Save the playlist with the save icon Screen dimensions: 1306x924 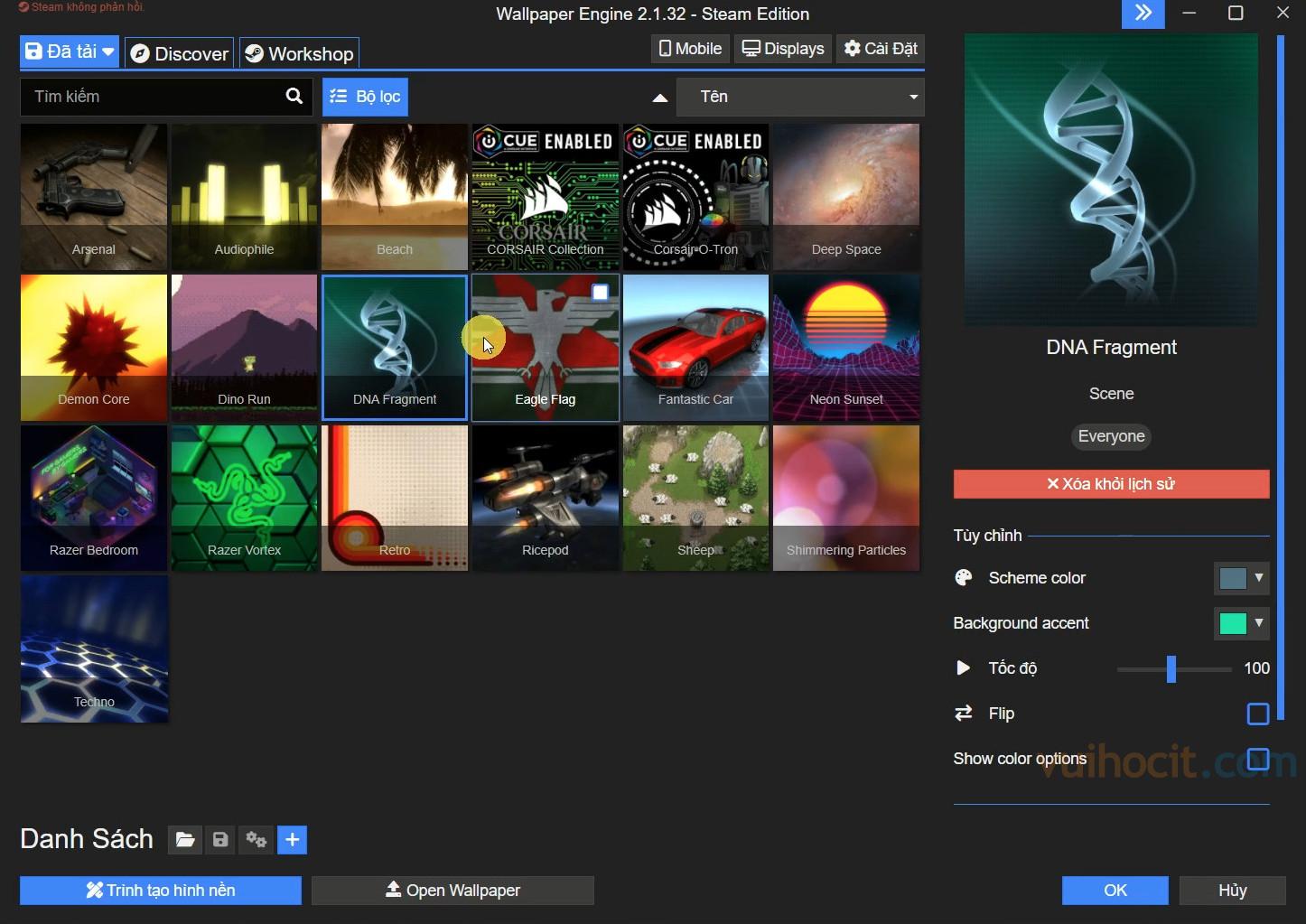coord(220,840)
